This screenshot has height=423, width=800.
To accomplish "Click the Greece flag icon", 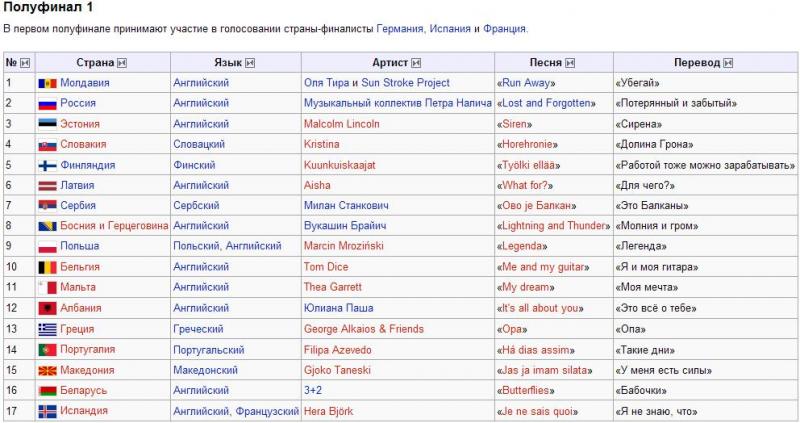I will click(47, 330).
